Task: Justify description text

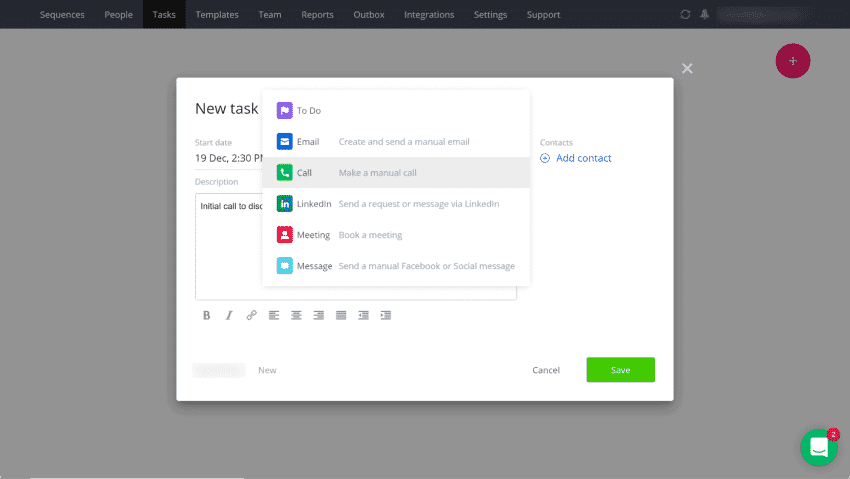Action: pos(341,315)
